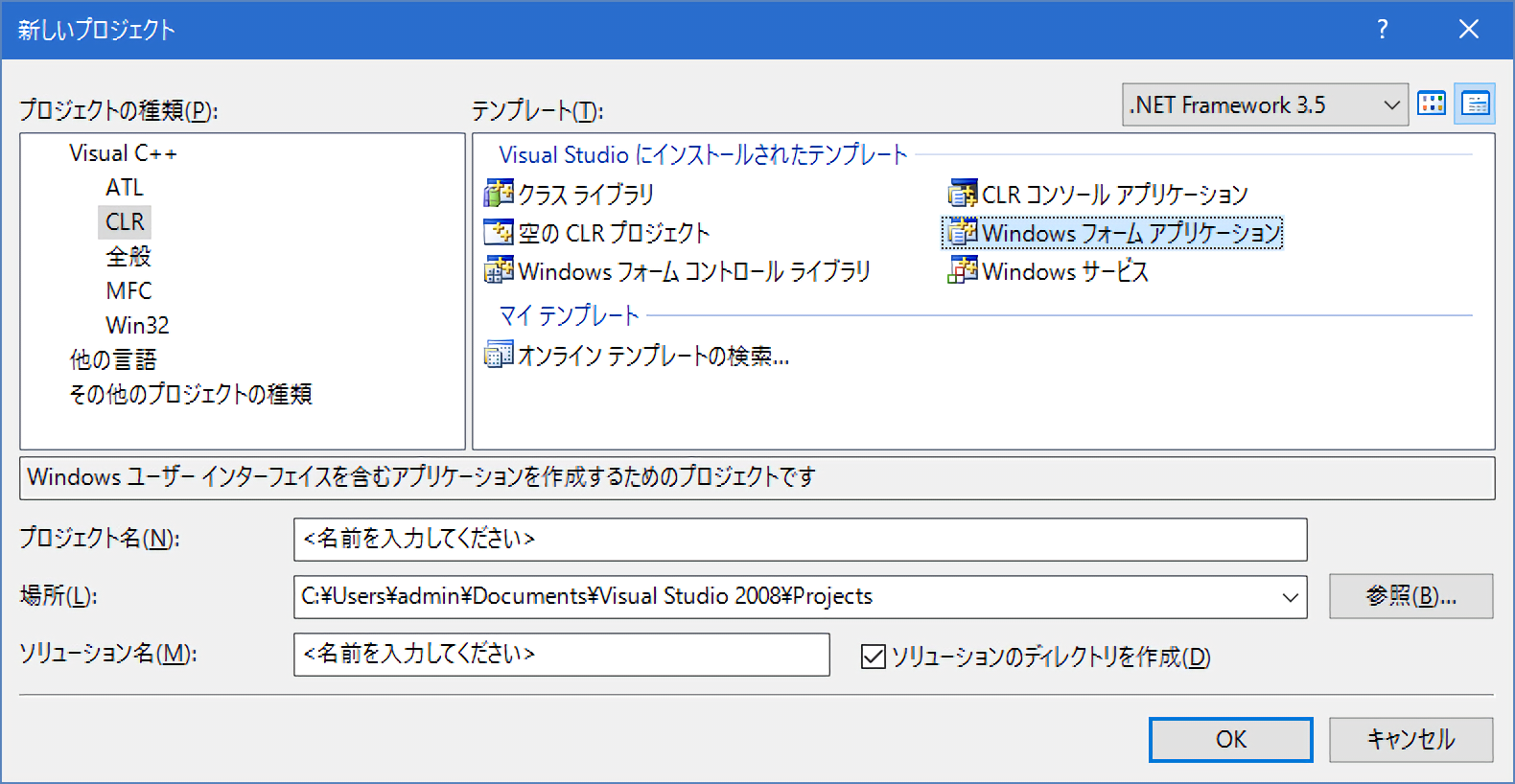
Task: Select the Visual C++ tree node
Action: [x=123, y=153]
